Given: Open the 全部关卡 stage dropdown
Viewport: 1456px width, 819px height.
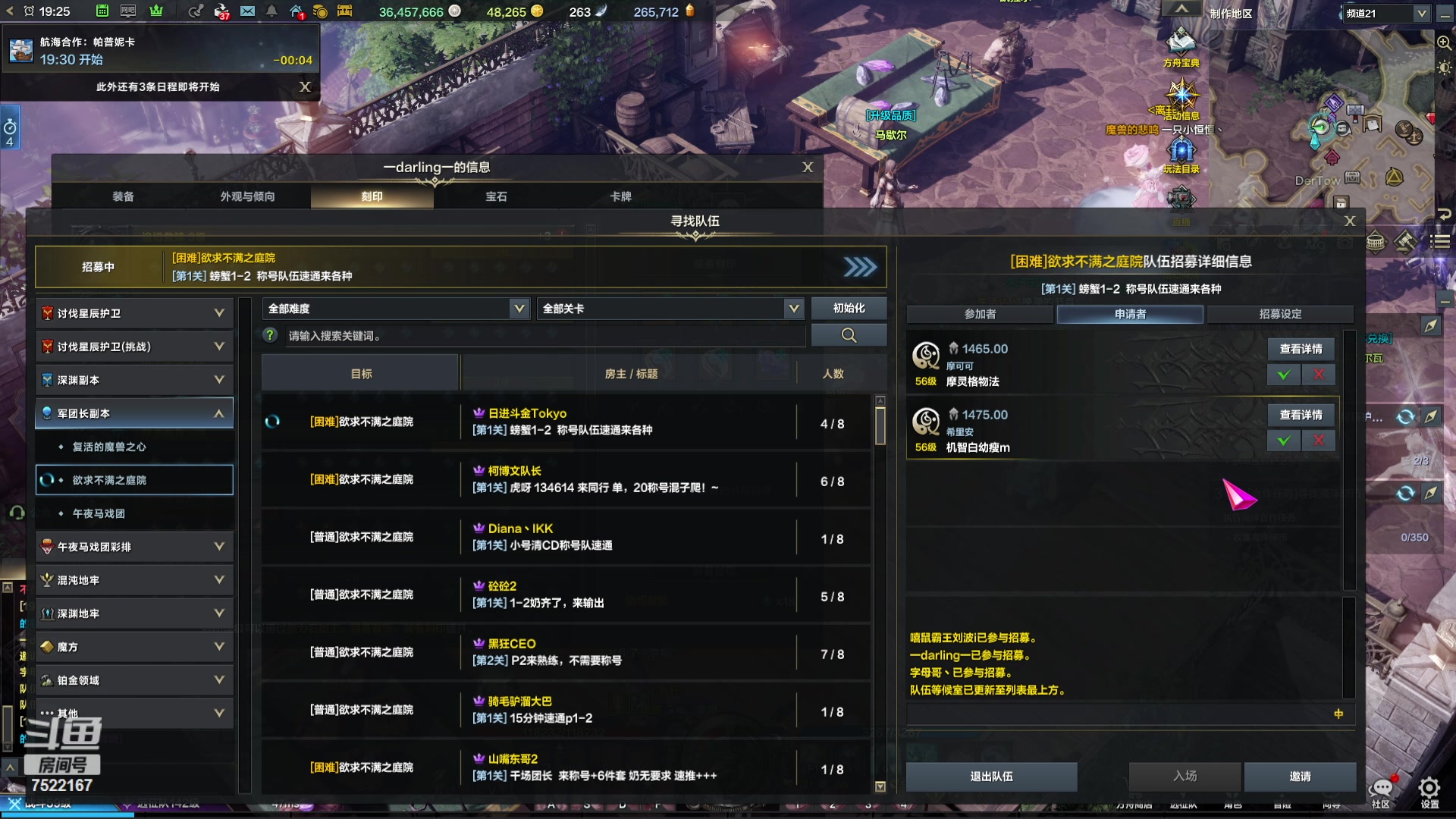Looking at the screenshot, I should (670, 309).
